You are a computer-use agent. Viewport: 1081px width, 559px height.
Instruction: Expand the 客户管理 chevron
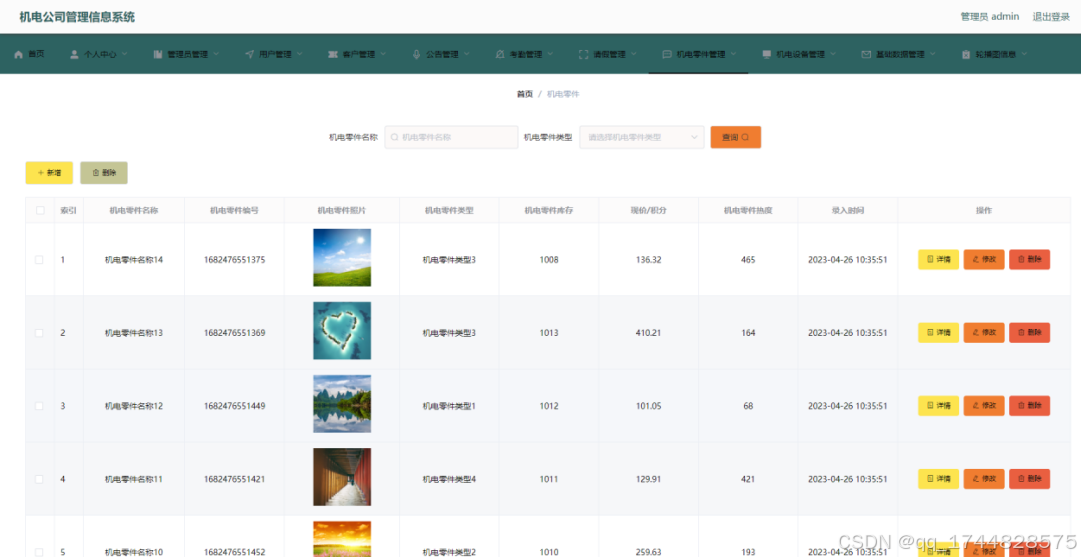[x=383, y=54]
